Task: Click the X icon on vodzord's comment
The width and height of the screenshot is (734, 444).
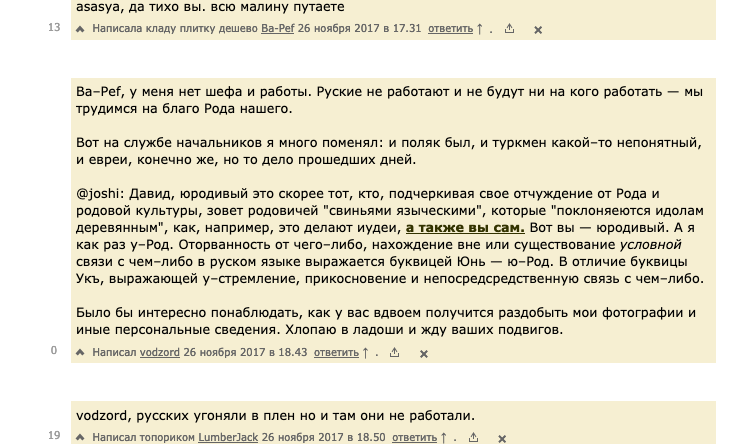Action: pyautogui.click(x=423, y=353)
